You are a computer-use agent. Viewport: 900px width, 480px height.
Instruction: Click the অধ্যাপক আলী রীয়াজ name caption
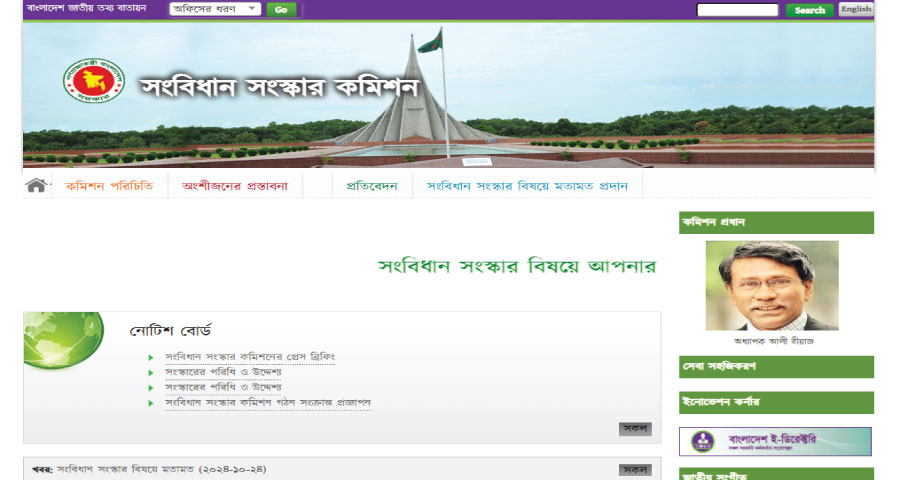coord(773,341)
